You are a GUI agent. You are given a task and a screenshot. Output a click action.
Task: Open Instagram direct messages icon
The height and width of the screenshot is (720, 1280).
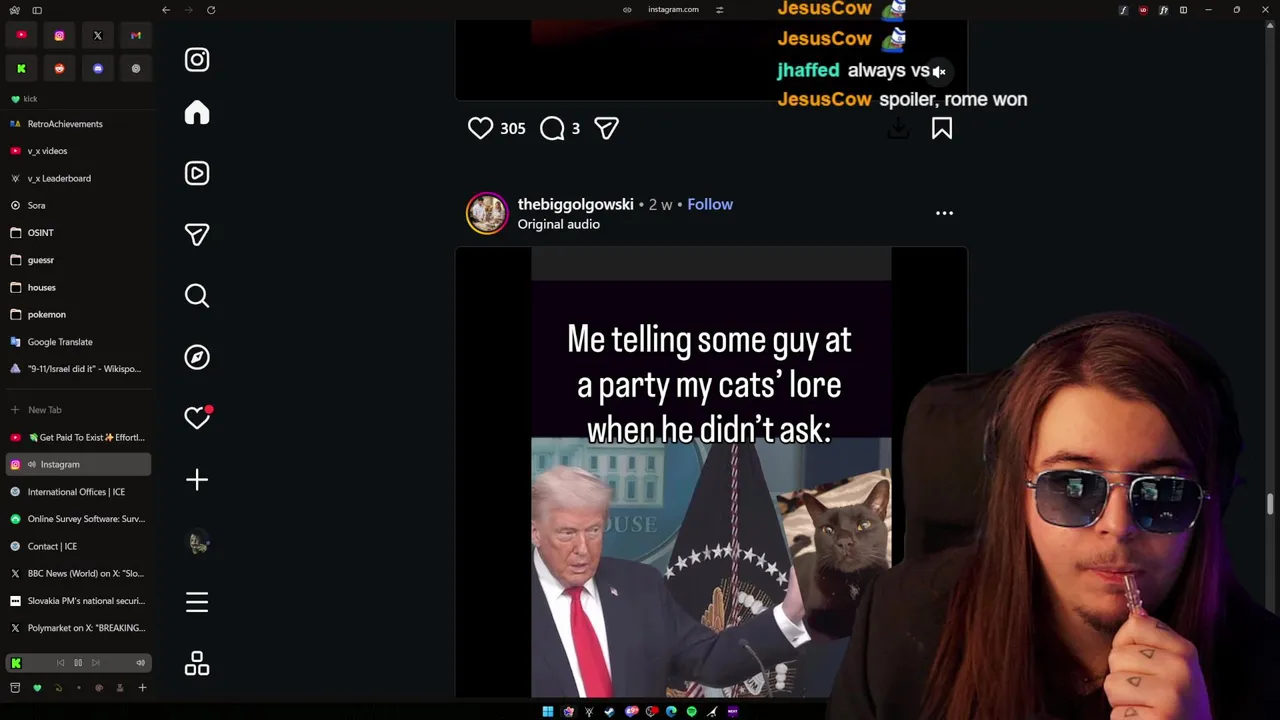point(197,234)
